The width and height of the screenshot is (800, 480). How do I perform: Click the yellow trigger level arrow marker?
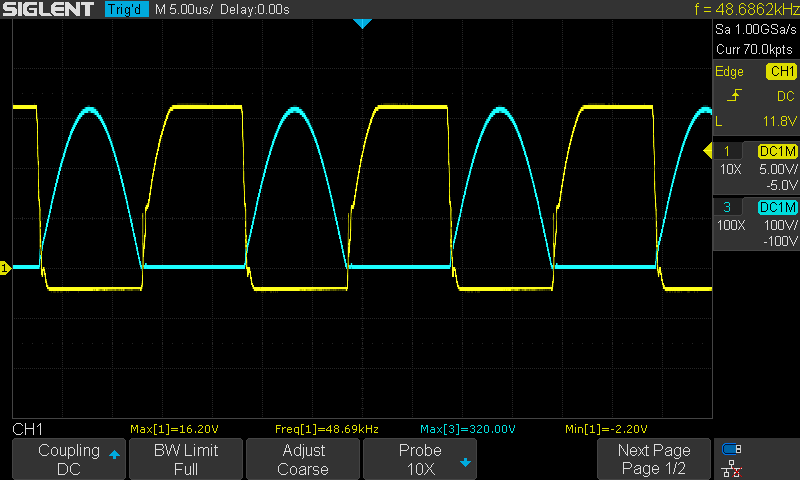pos(708,150)
